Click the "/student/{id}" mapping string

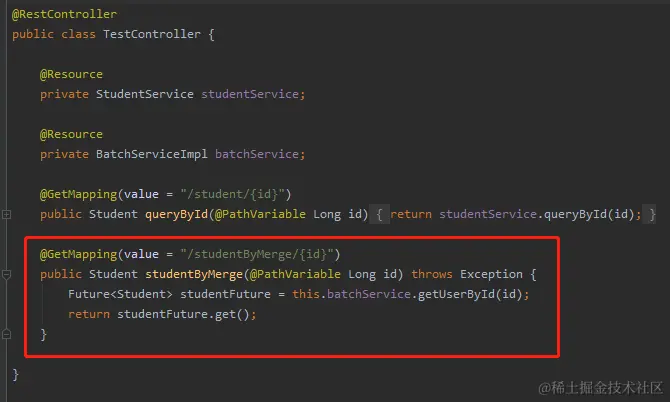(x=232, y=194)
